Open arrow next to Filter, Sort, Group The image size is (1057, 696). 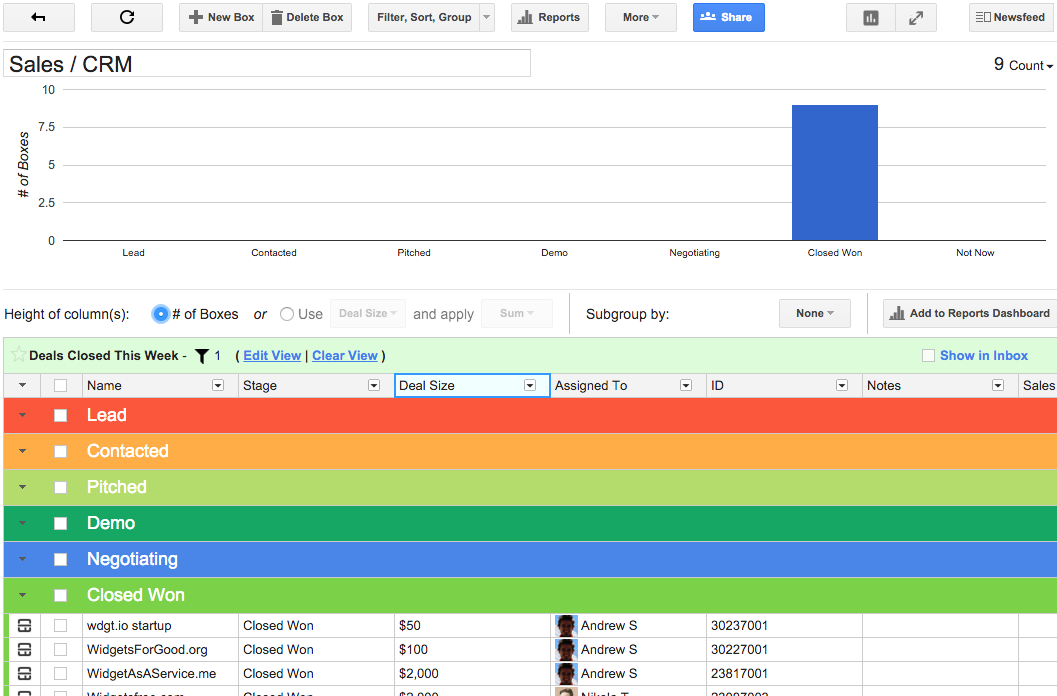(487, 18)
